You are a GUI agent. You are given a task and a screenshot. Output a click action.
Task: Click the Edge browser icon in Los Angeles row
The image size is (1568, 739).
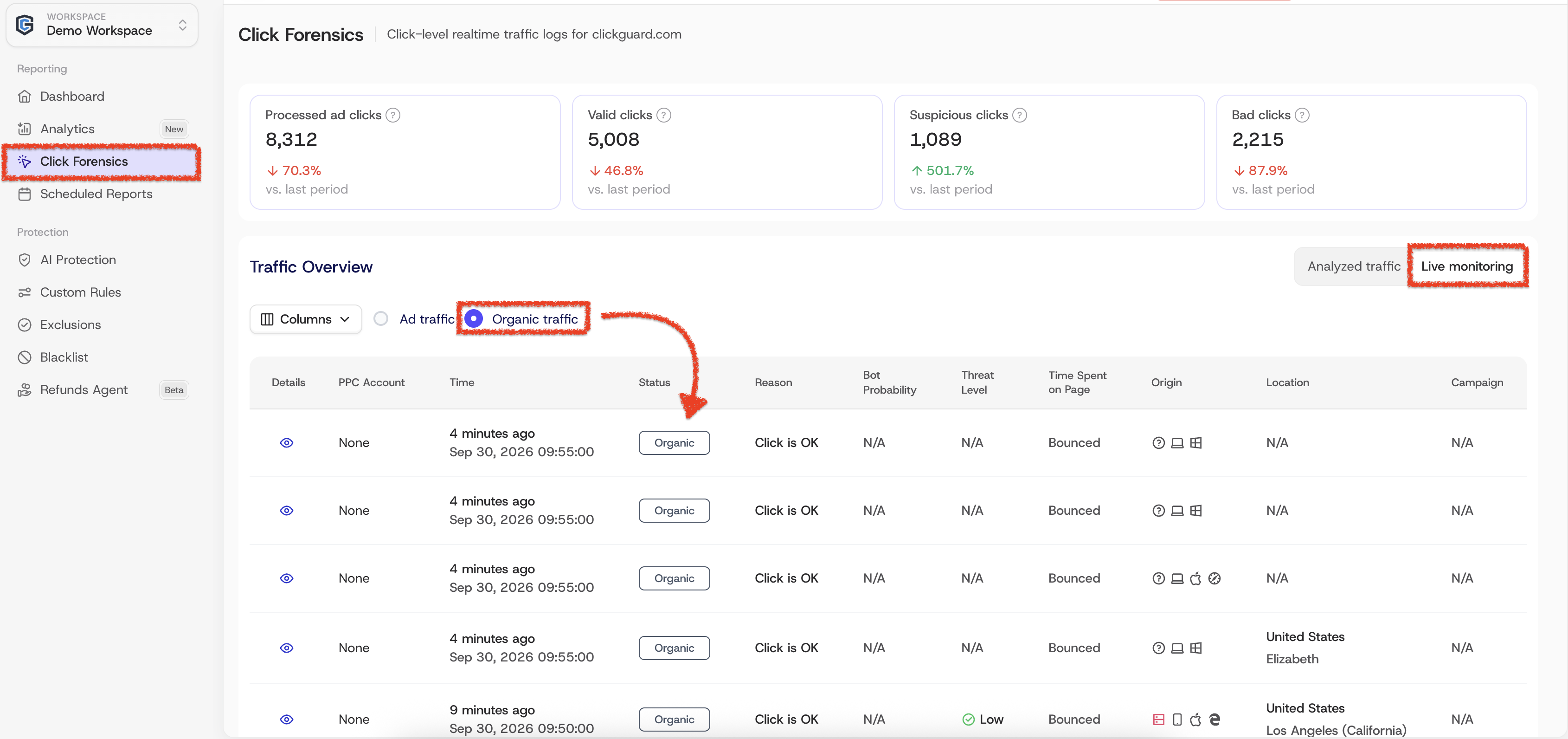[1215, 720]
